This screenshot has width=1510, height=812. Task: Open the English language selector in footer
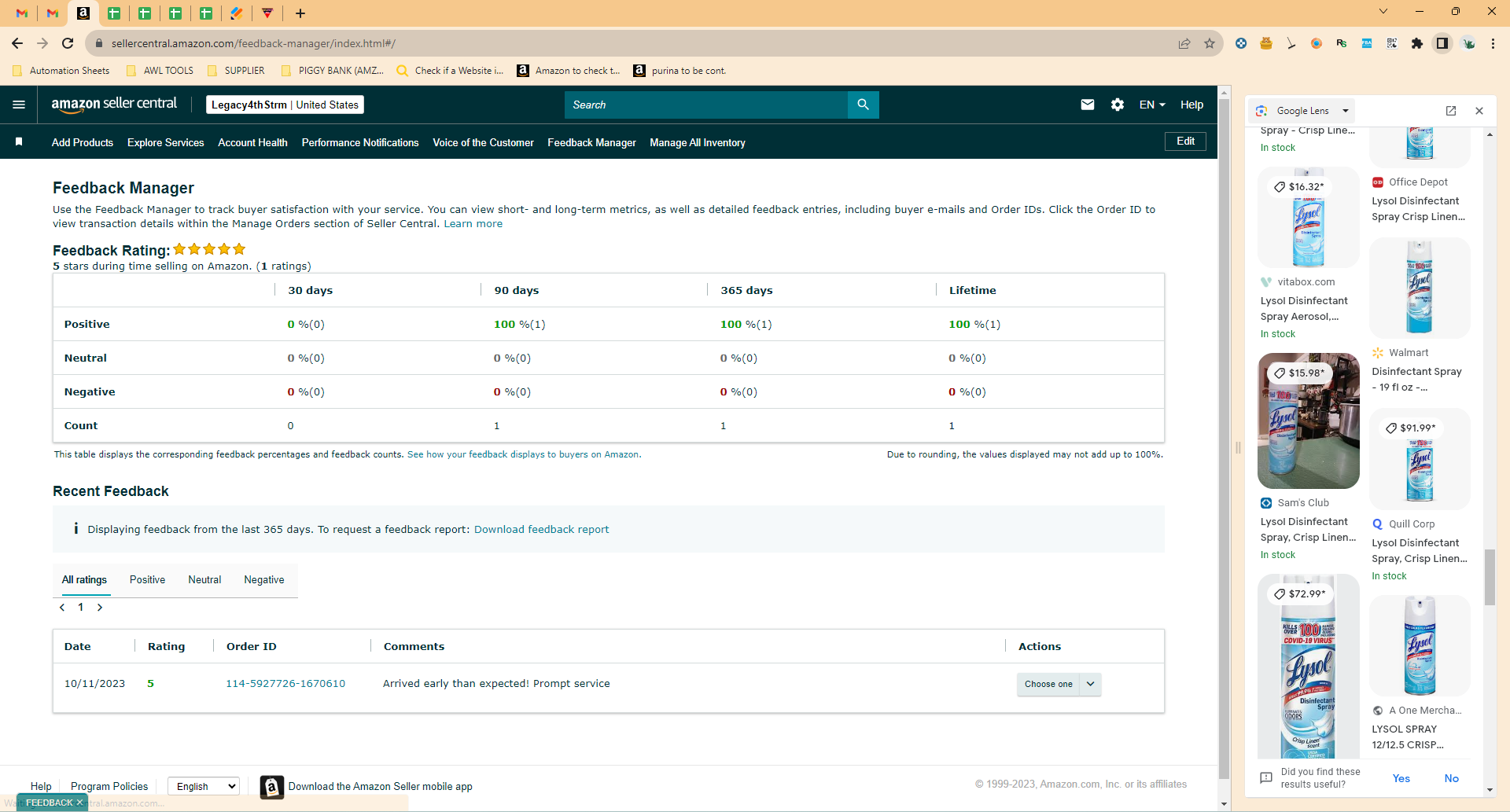[x=204, y=786]
